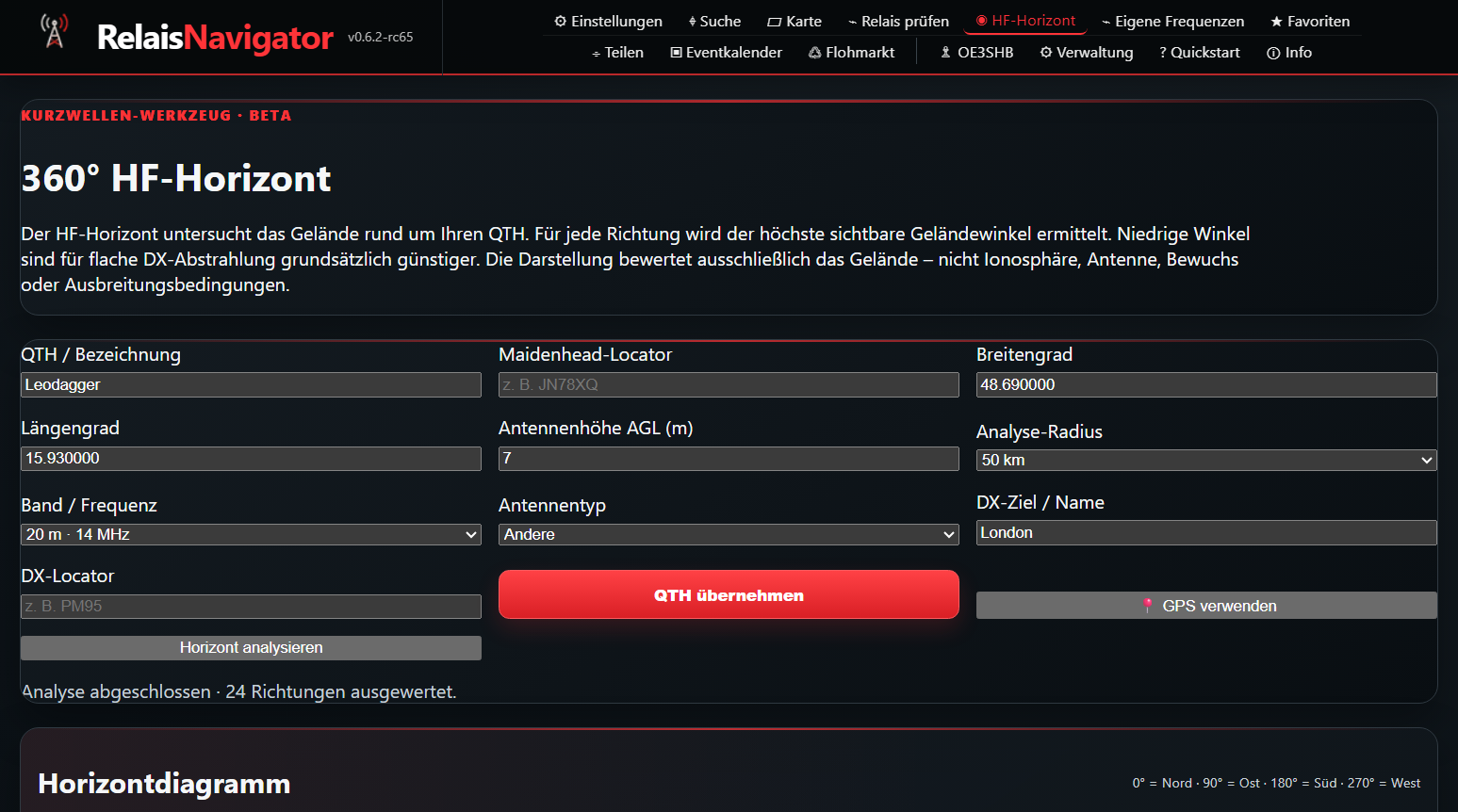Open the Band / Frequenz dropdown
Screen dimensions: 1458x812
click(251, 534)
